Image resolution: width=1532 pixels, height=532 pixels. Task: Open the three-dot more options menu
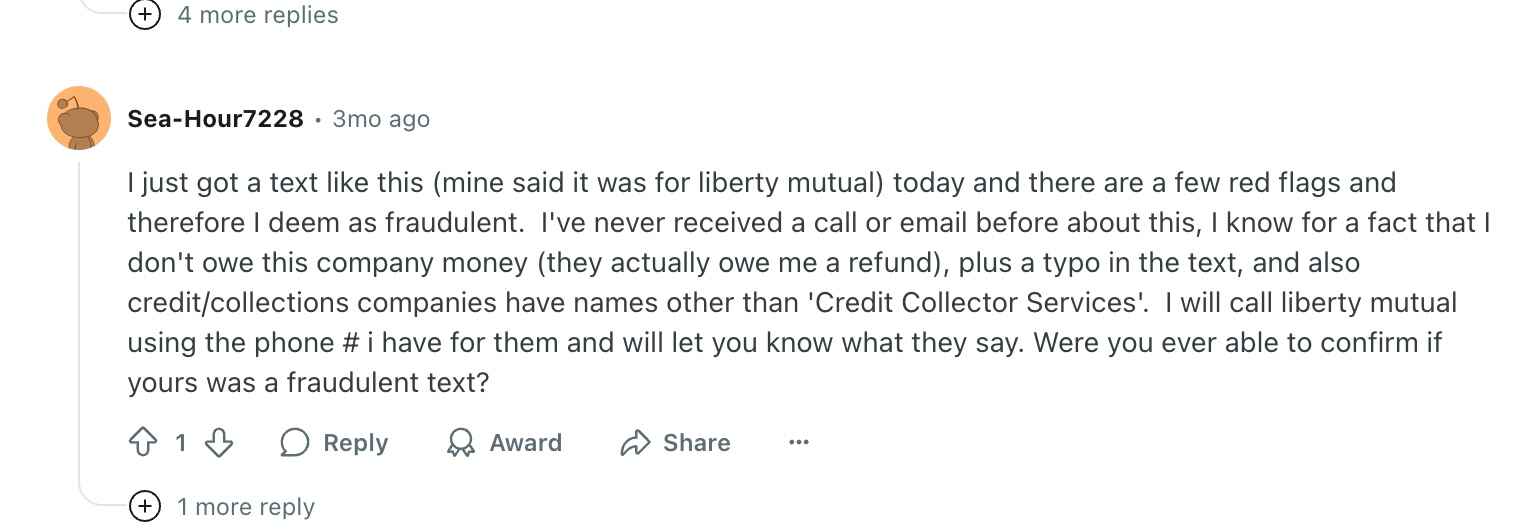[798, 442]
